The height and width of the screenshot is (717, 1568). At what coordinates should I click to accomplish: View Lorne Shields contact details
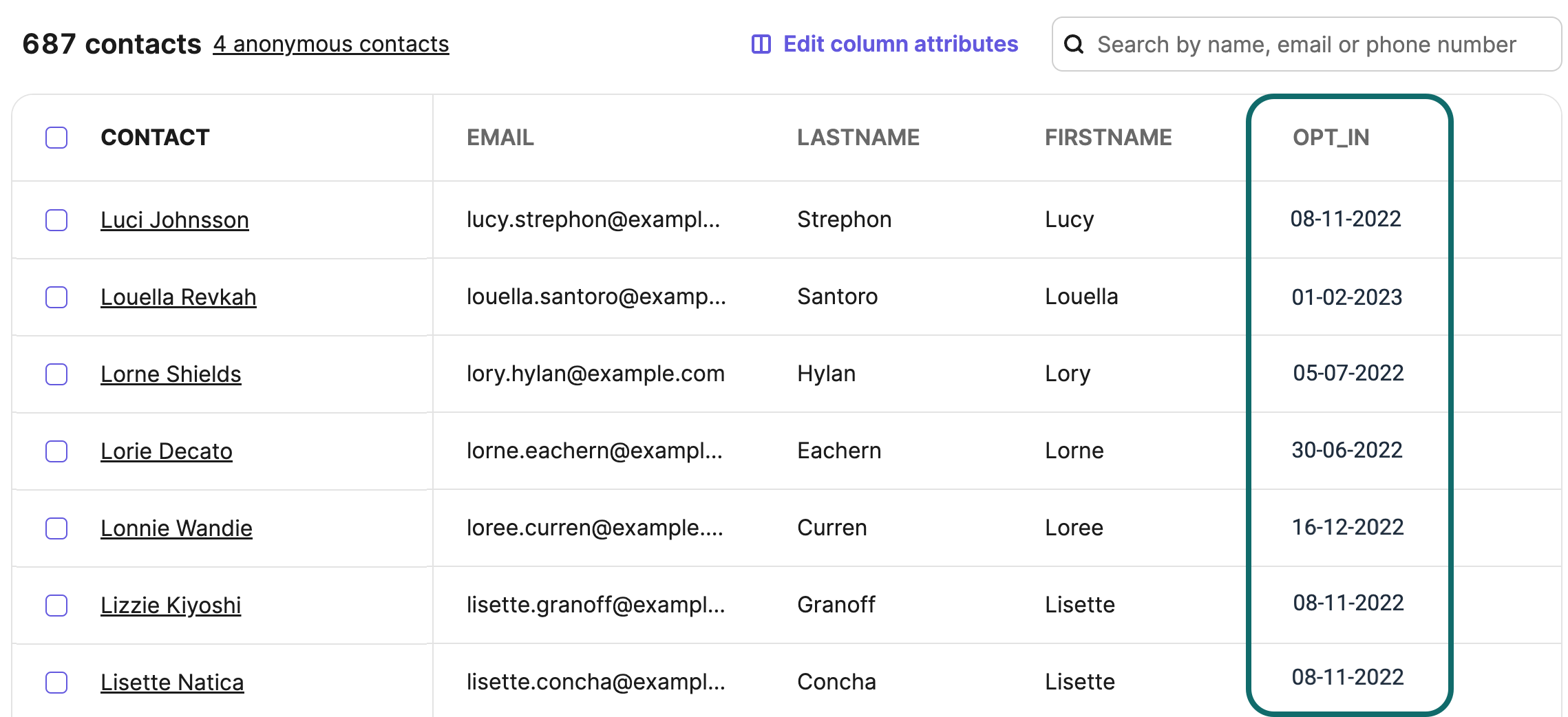[171, 374]
